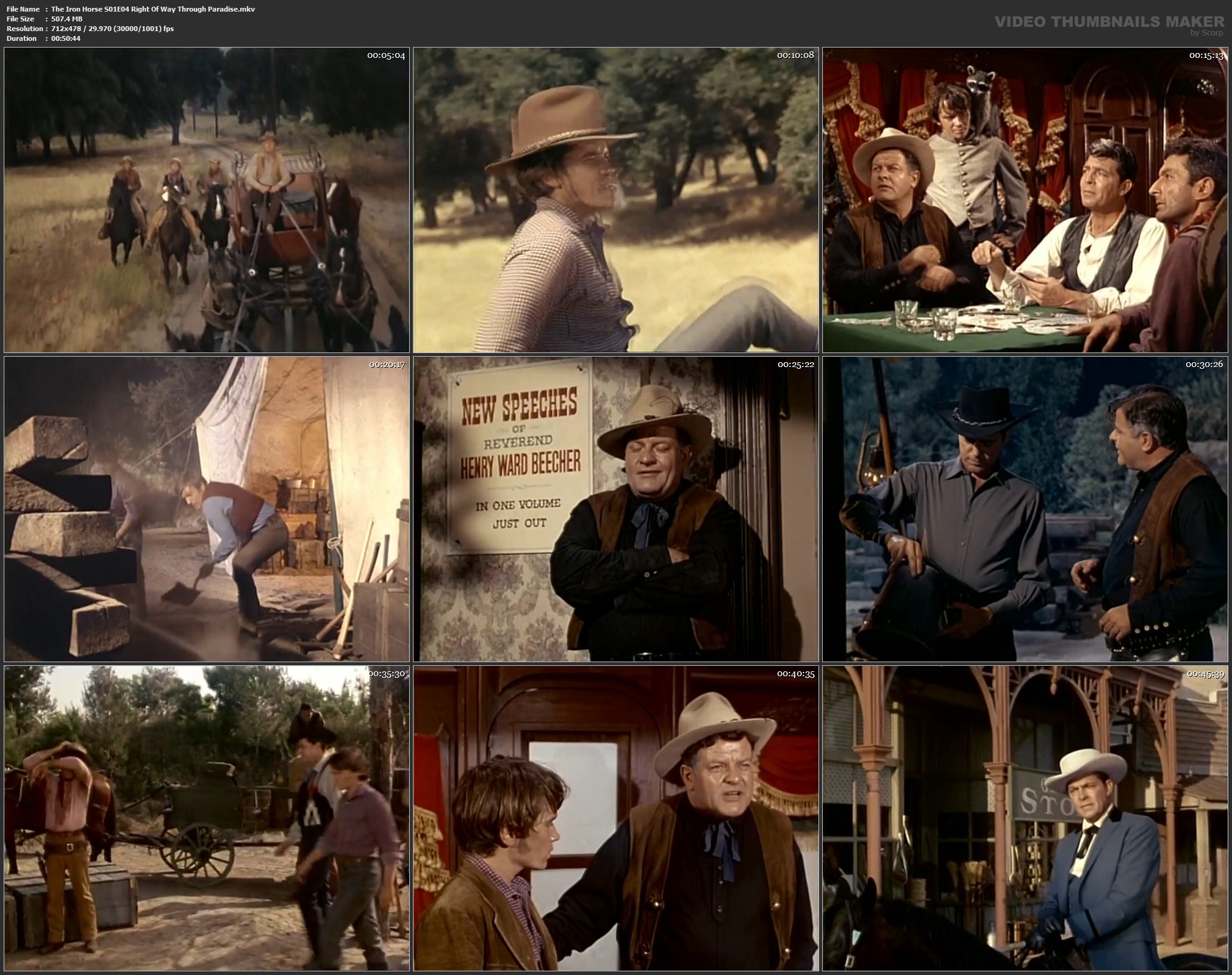Open the thumbnail at 00:35:30

207,818
